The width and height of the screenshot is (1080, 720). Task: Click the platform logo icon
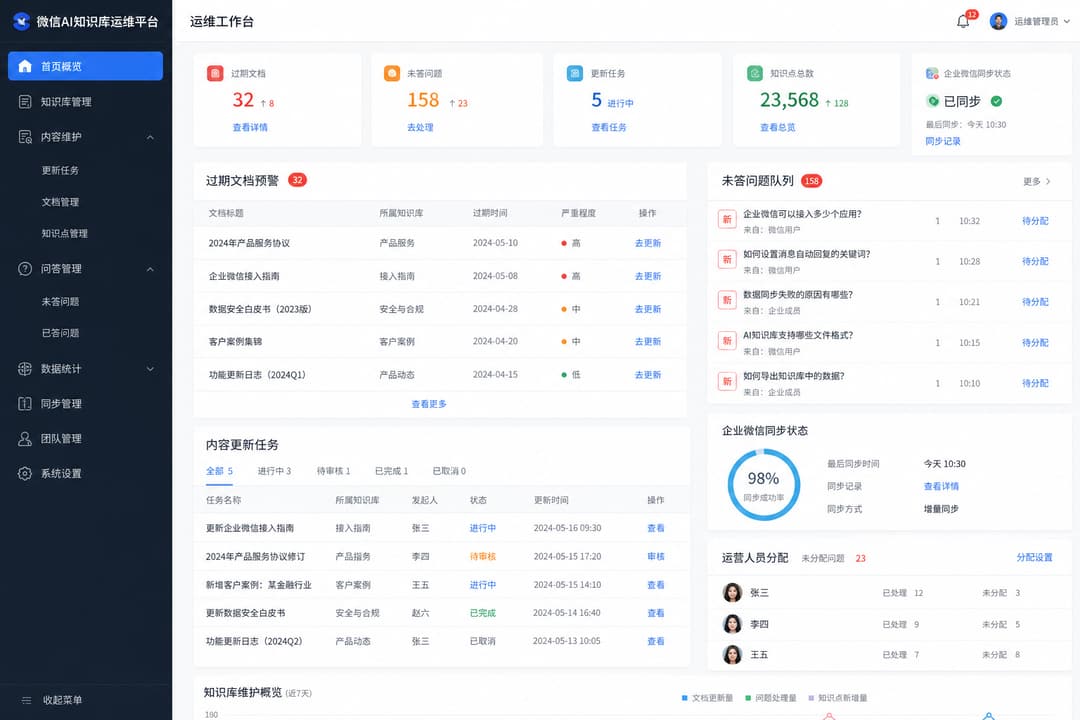pyautogui.click(x=21, y=21)
